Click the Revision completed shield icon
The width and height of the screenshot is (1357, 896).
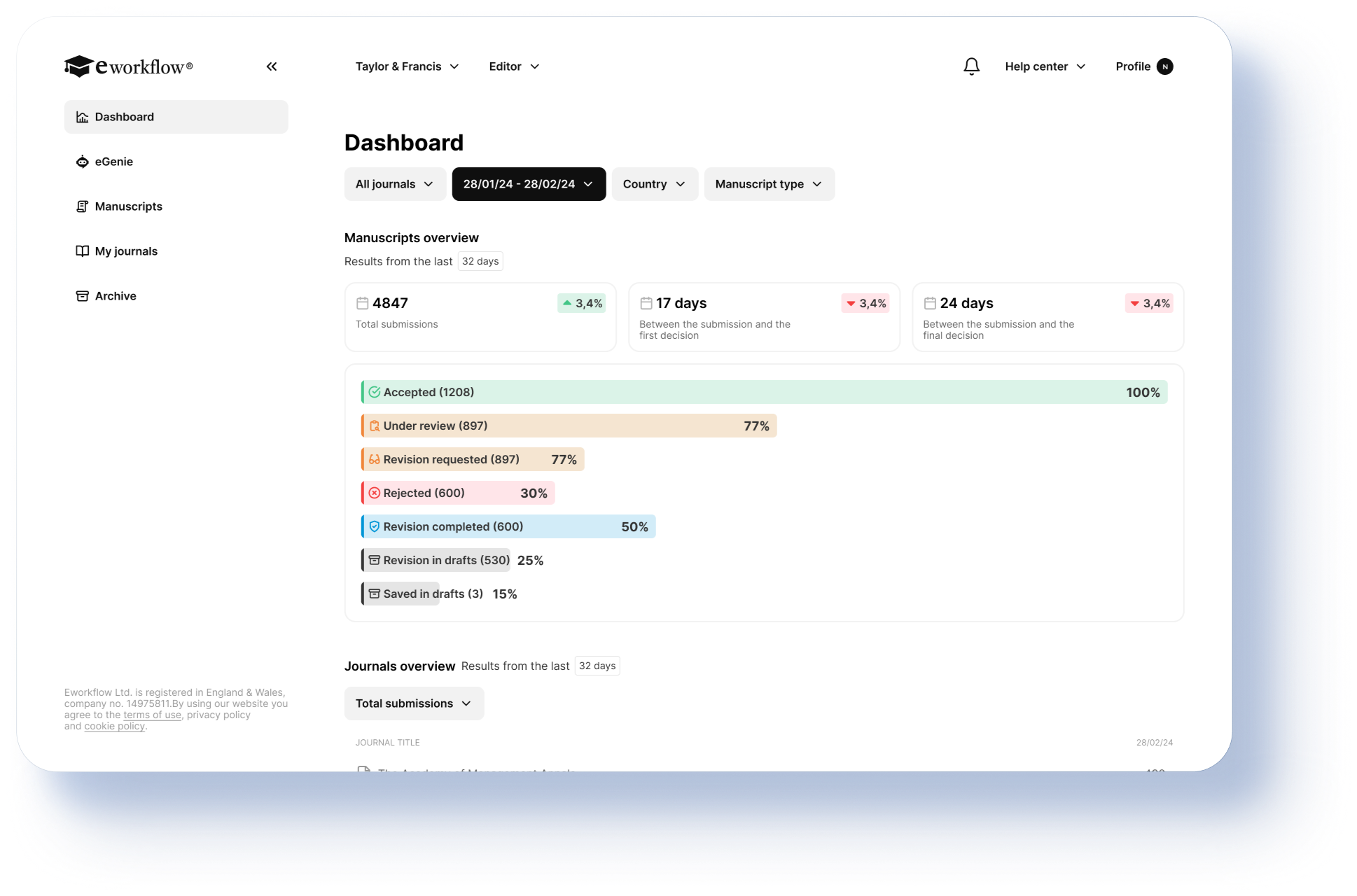pyautogui.click(x=375, y=526)
